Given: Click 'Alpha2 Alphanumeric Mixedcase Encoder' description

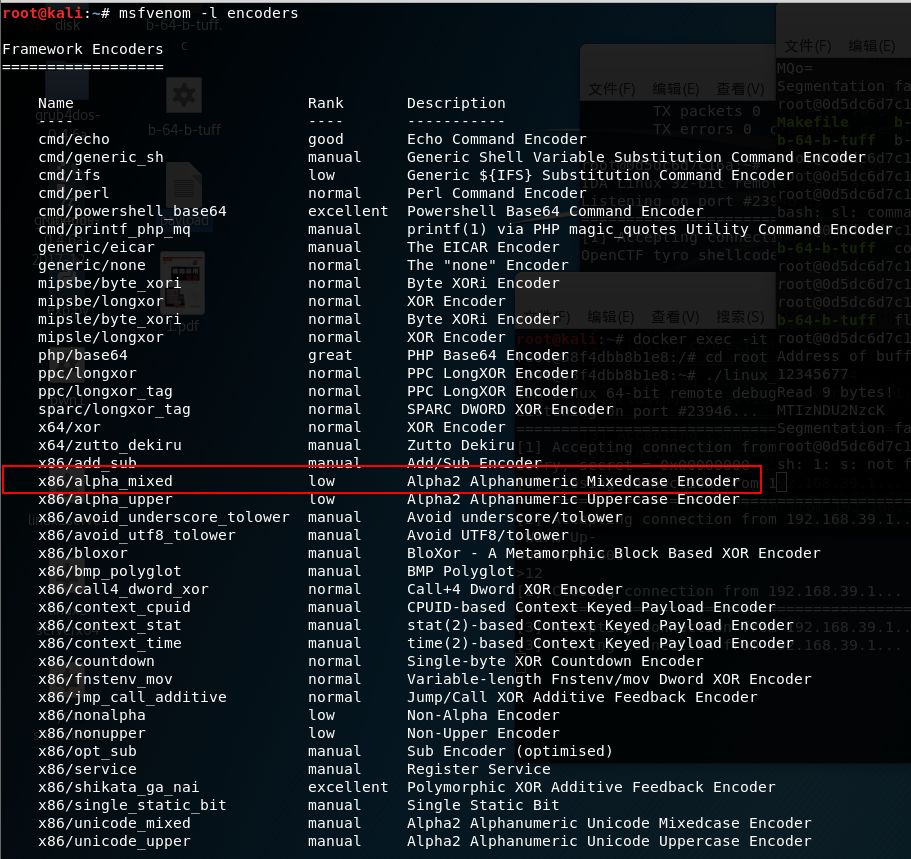Looking at the screenshot, I should click(x=573, y=481).
